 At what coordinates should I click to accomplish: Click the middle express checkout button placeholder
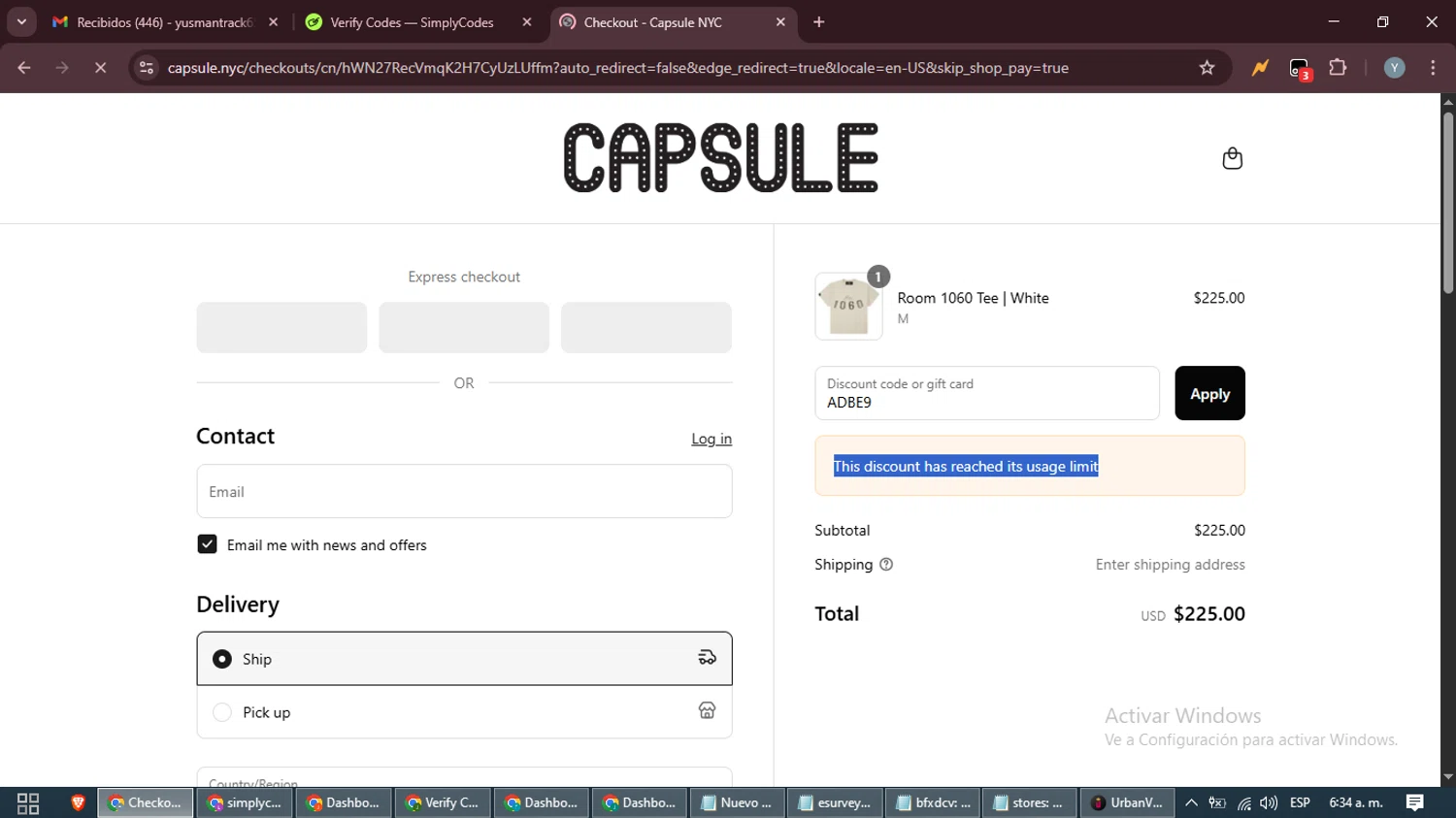coord(464,327)
